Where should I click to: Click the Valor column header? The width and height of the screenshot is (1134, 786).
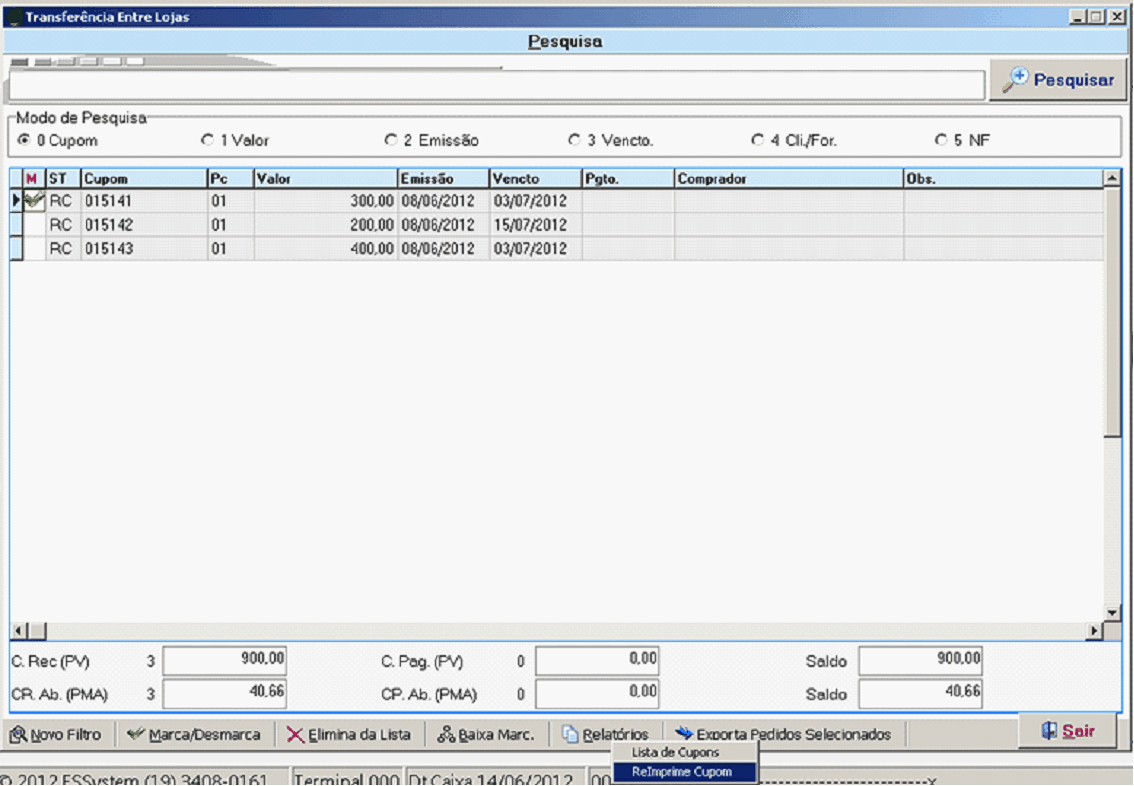point(325,179)
